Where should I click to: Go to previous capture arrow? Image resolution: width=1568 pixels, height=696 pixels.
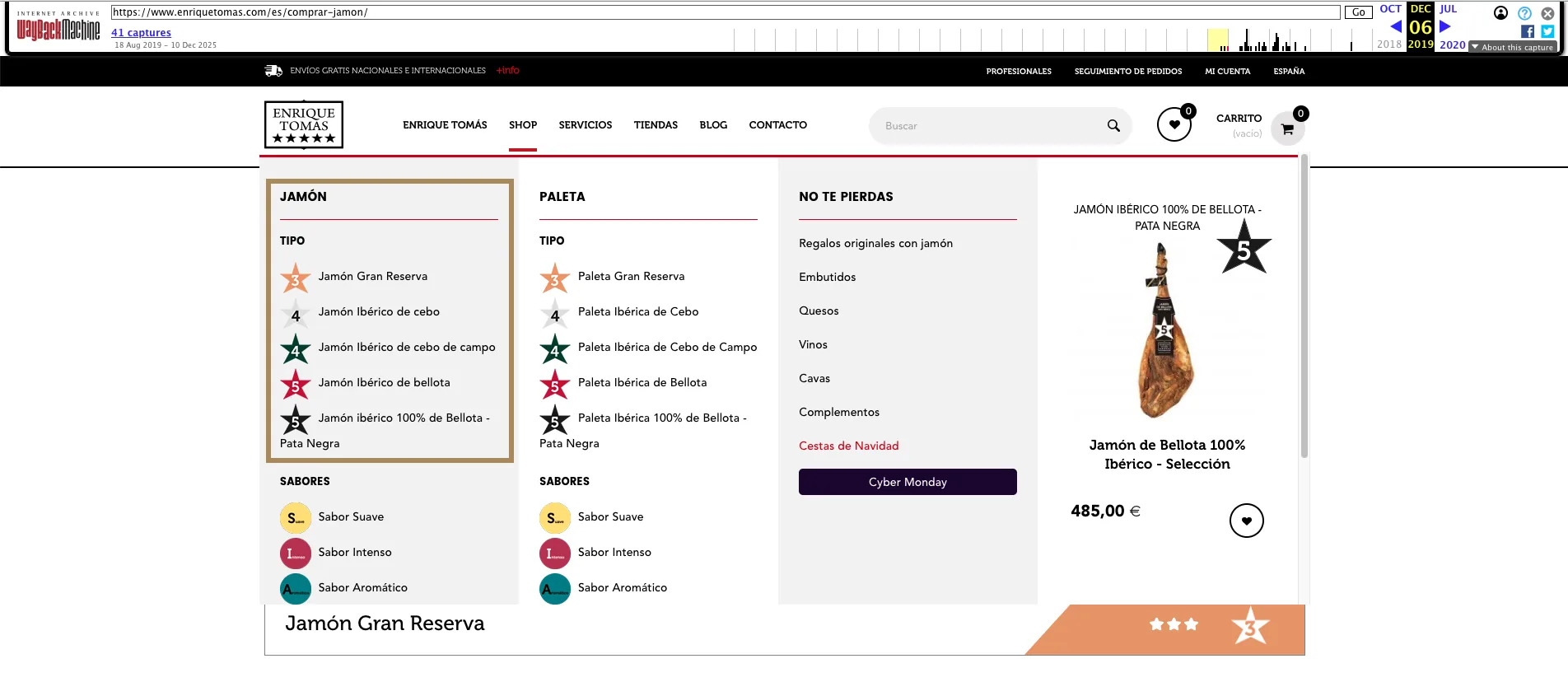pos(1396,26)
